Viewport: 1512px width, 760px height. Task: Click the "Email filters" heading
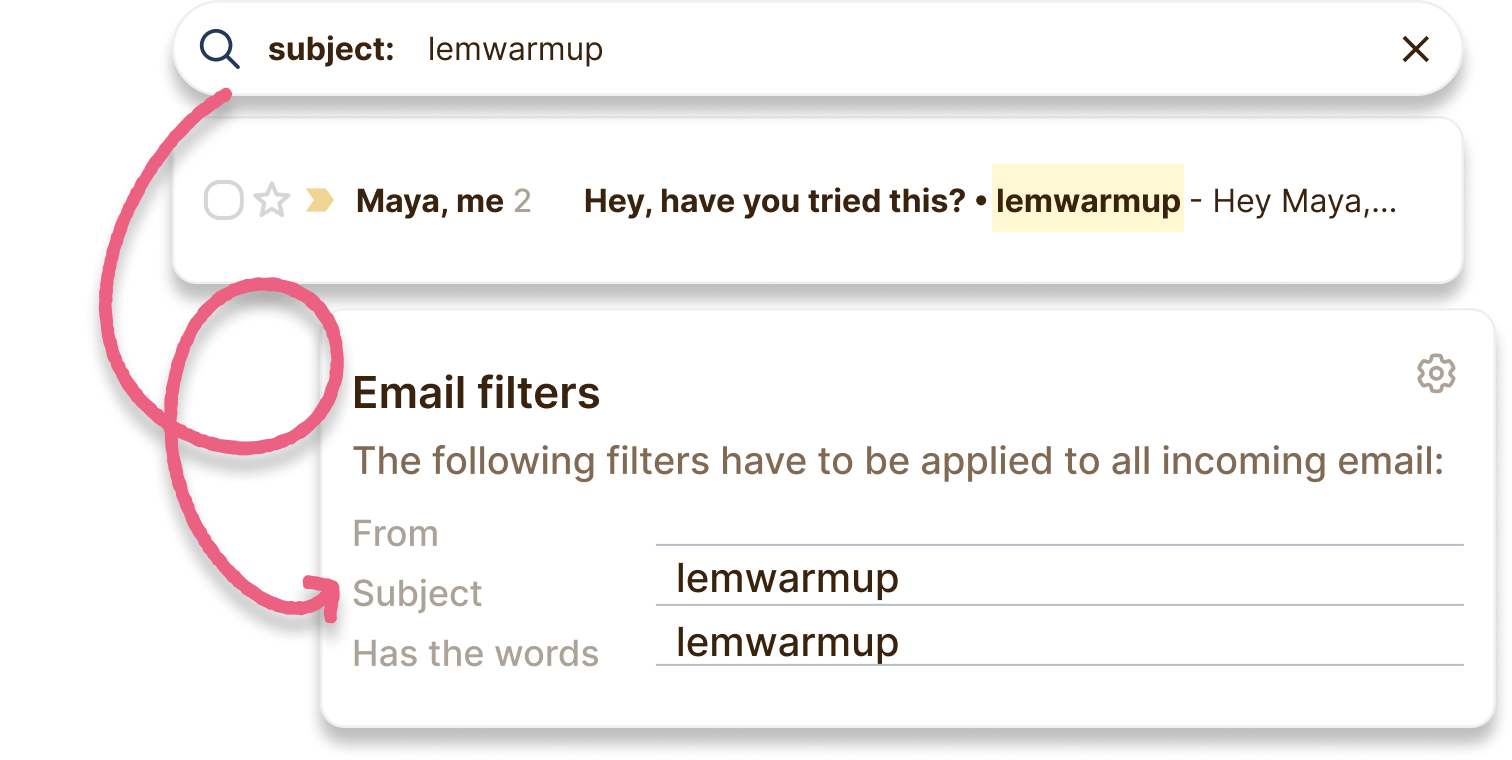476,393
